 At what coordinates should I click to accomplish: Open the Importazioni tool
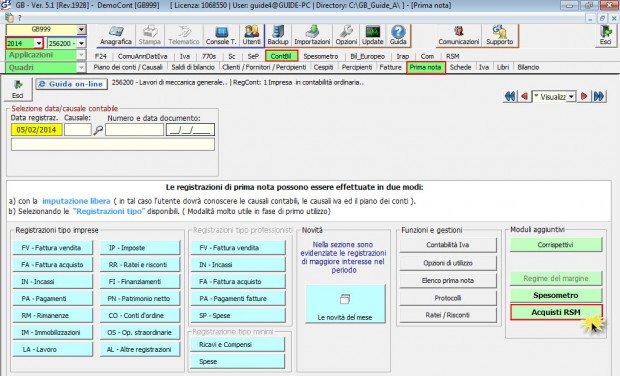tap(312, 35)
